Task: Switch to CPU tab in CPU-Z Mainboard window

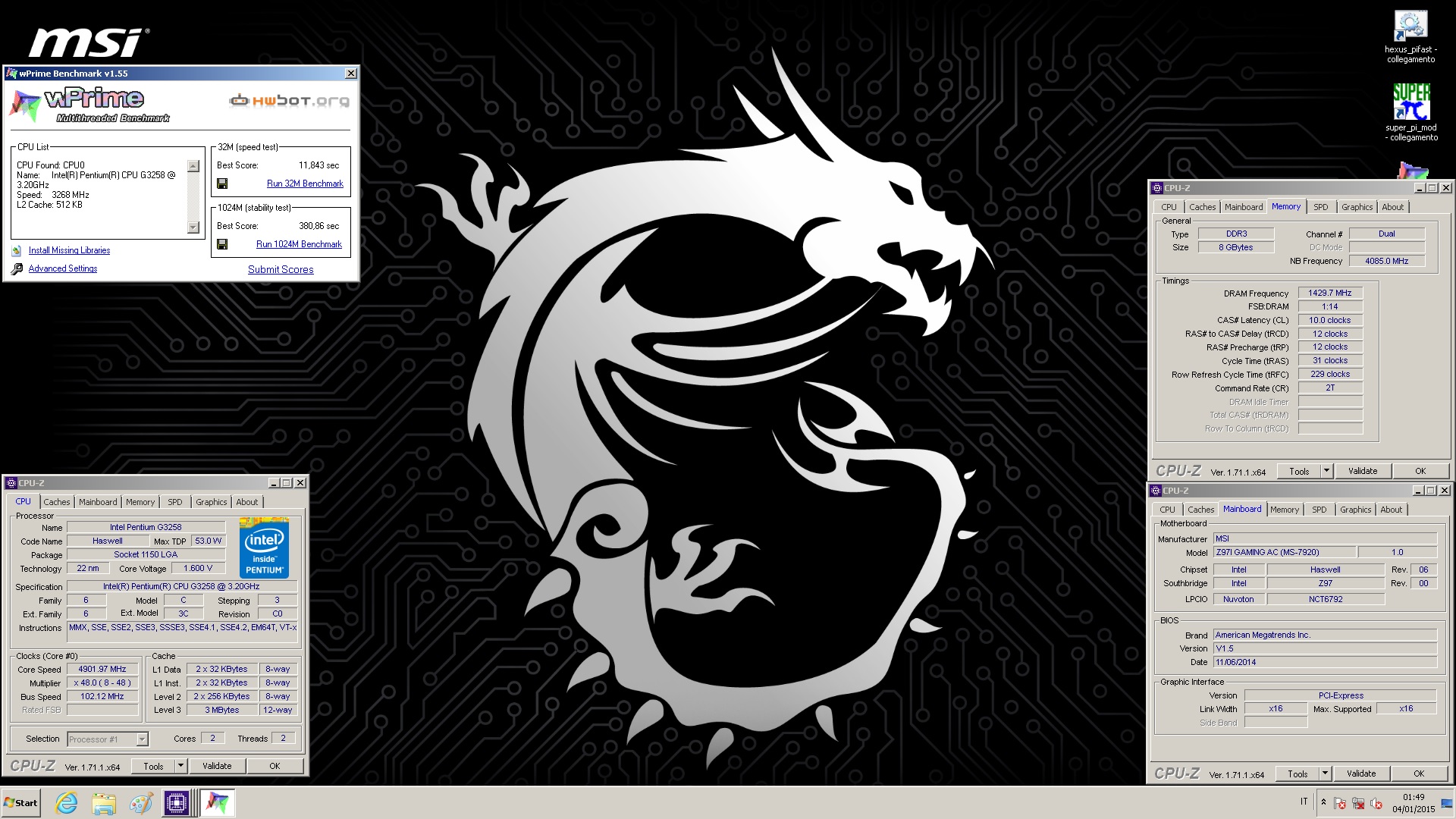Action: [1167, 510]
